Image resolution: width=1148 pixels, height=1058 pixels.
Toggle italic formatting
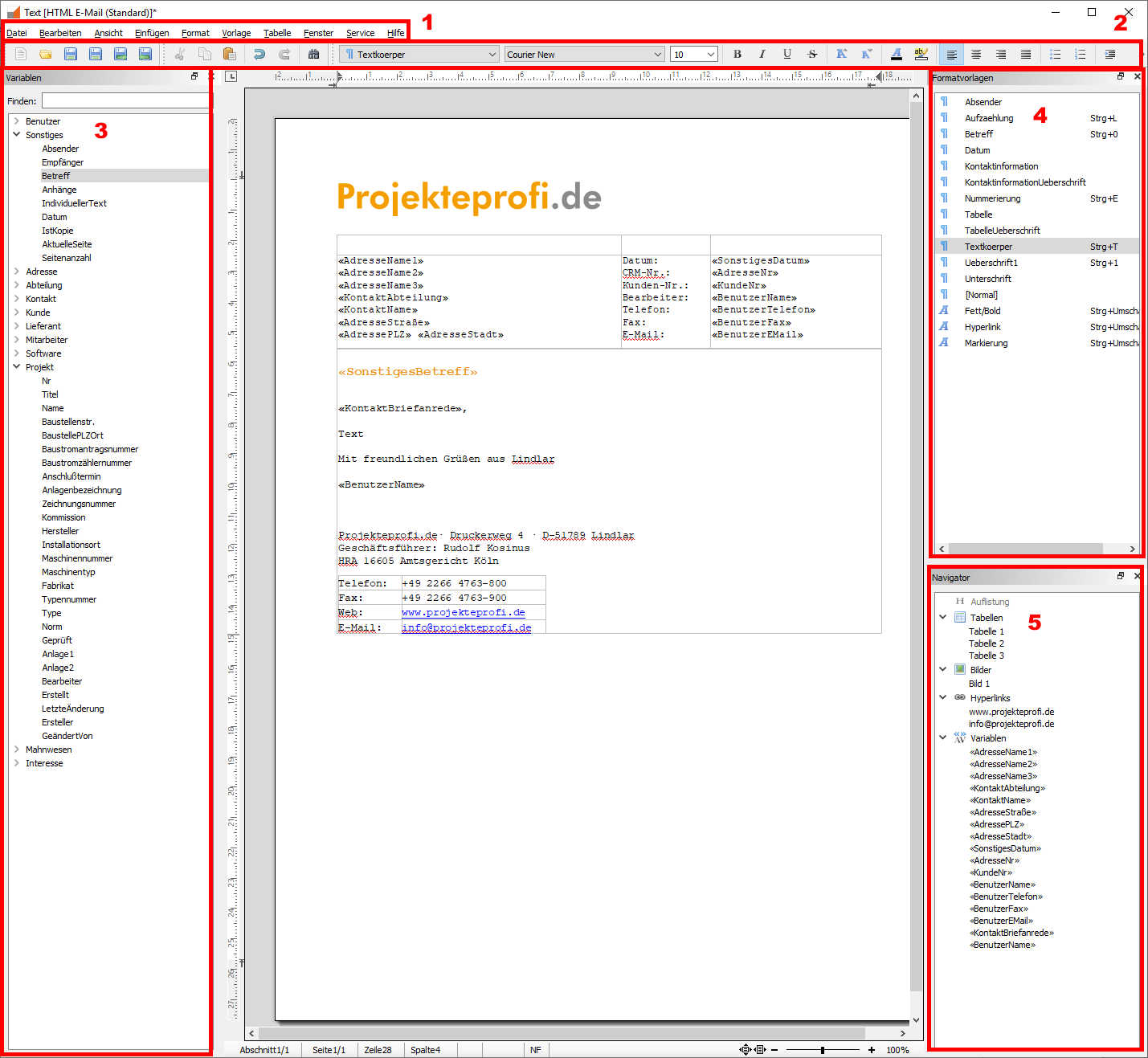pos(762,54)
